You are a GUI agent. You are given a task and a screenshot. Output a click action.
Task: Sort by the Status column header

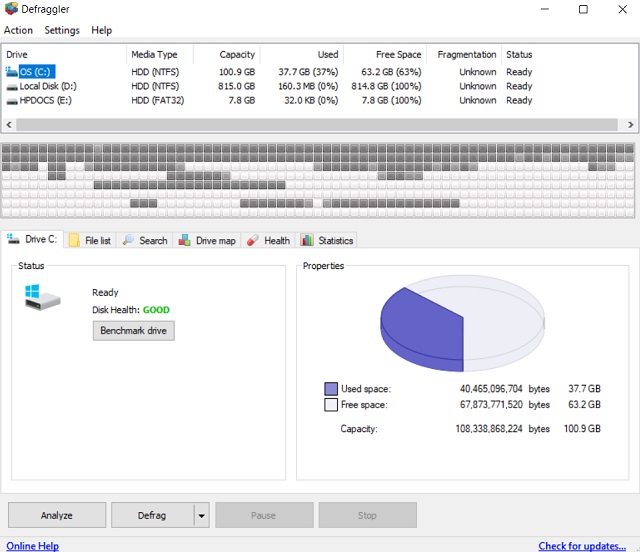coord(519,55)
